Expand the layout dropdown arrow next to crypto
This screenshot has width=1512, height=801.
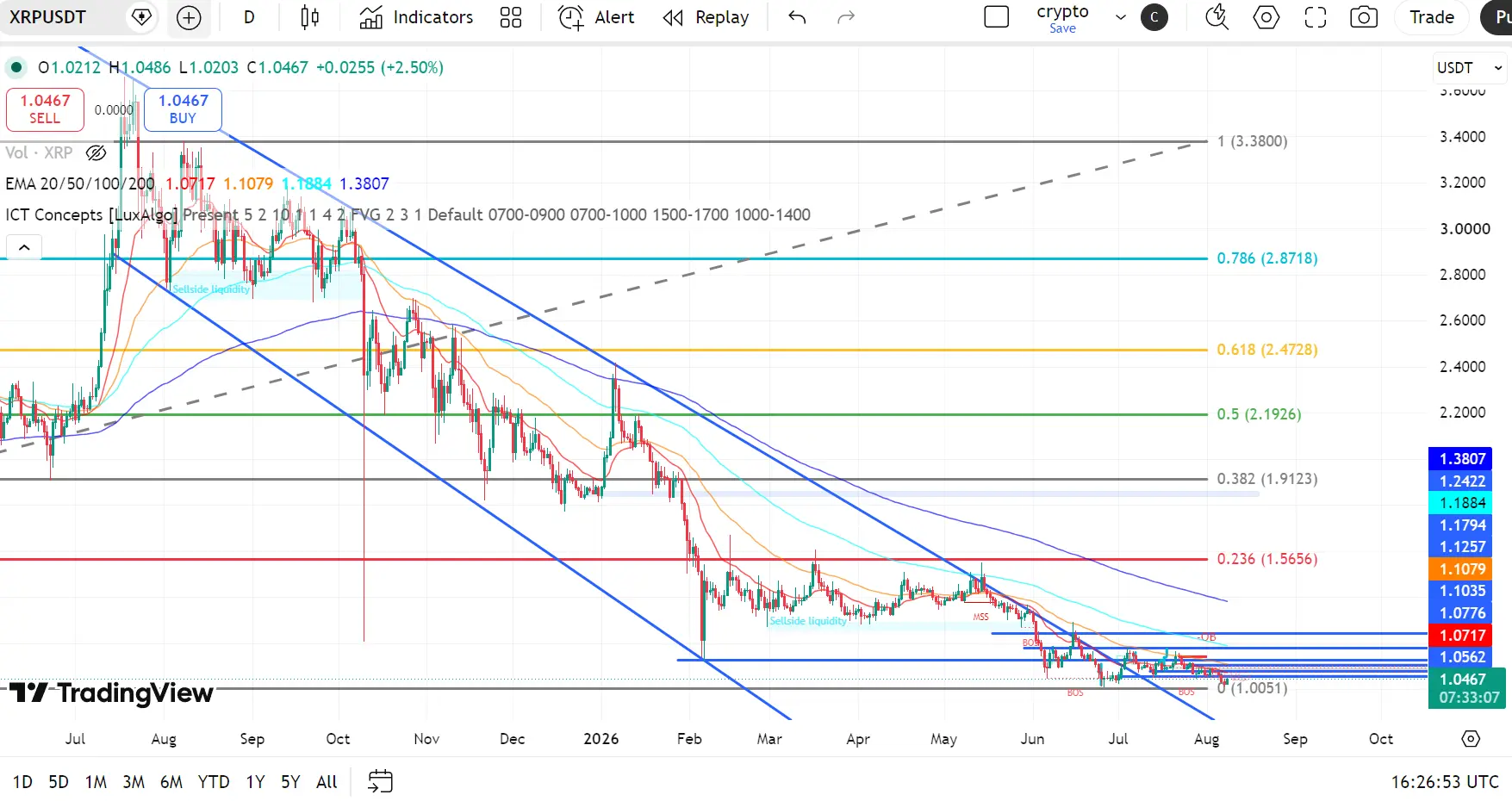(1120, 17)
